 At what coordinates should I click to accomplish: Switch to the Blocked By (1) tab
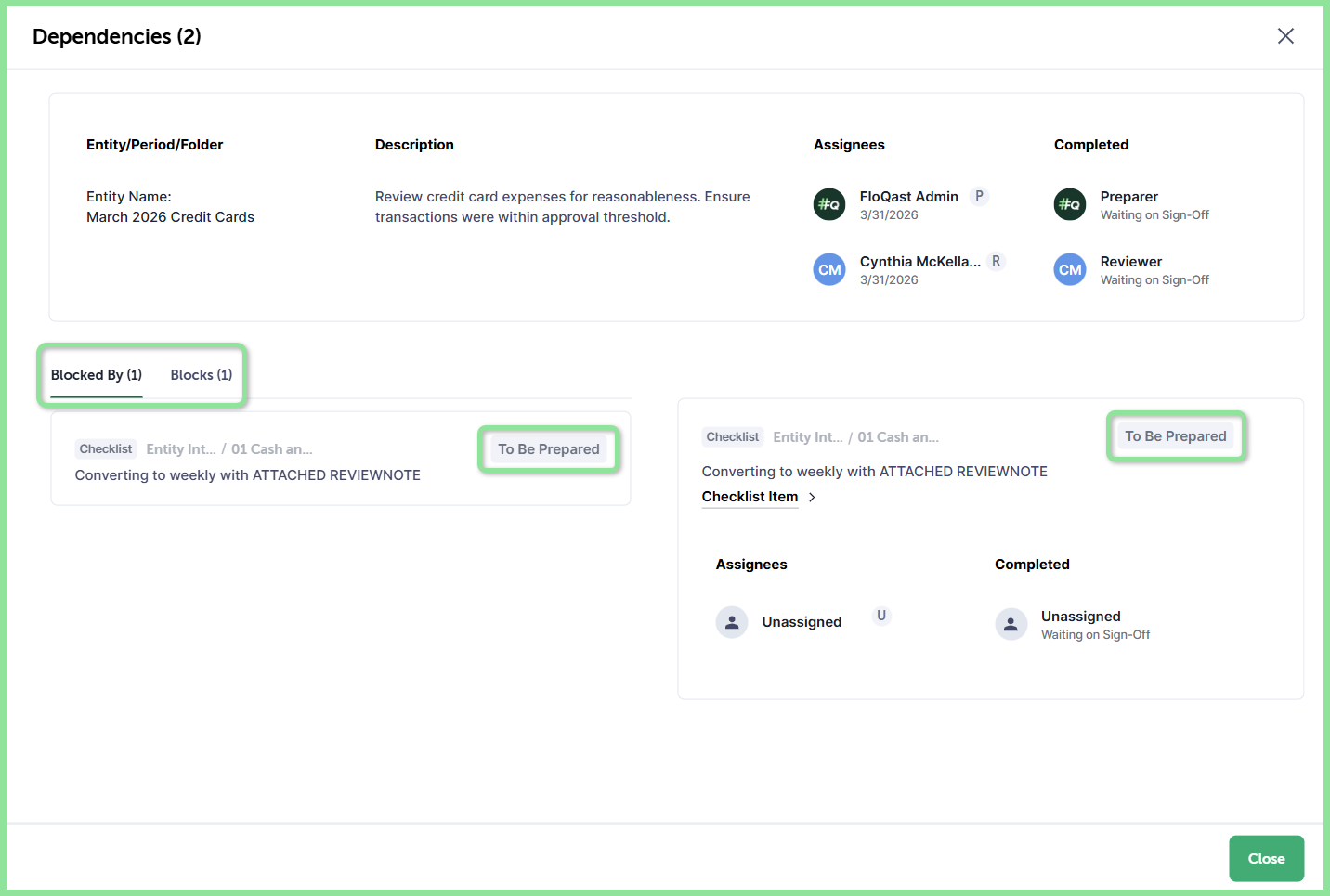tap(97, 375)
